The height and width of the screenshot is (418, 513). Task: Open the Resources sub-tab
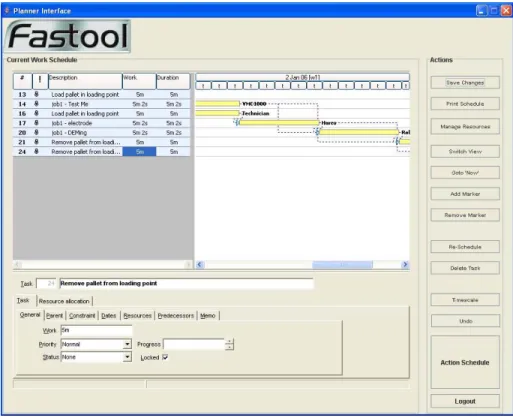point(137,315)
